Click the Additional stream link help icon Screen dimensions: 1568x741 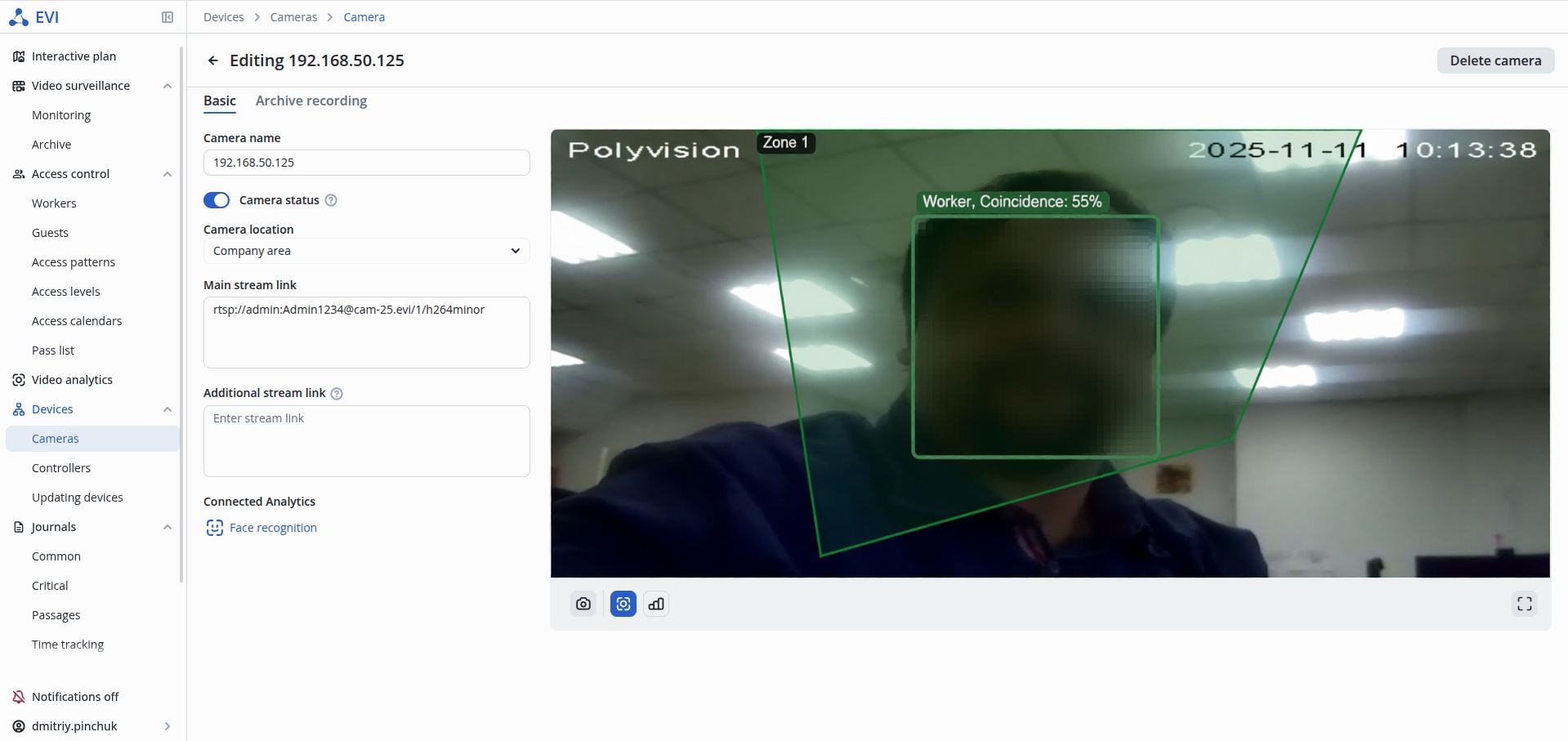[x=337, y=394]
